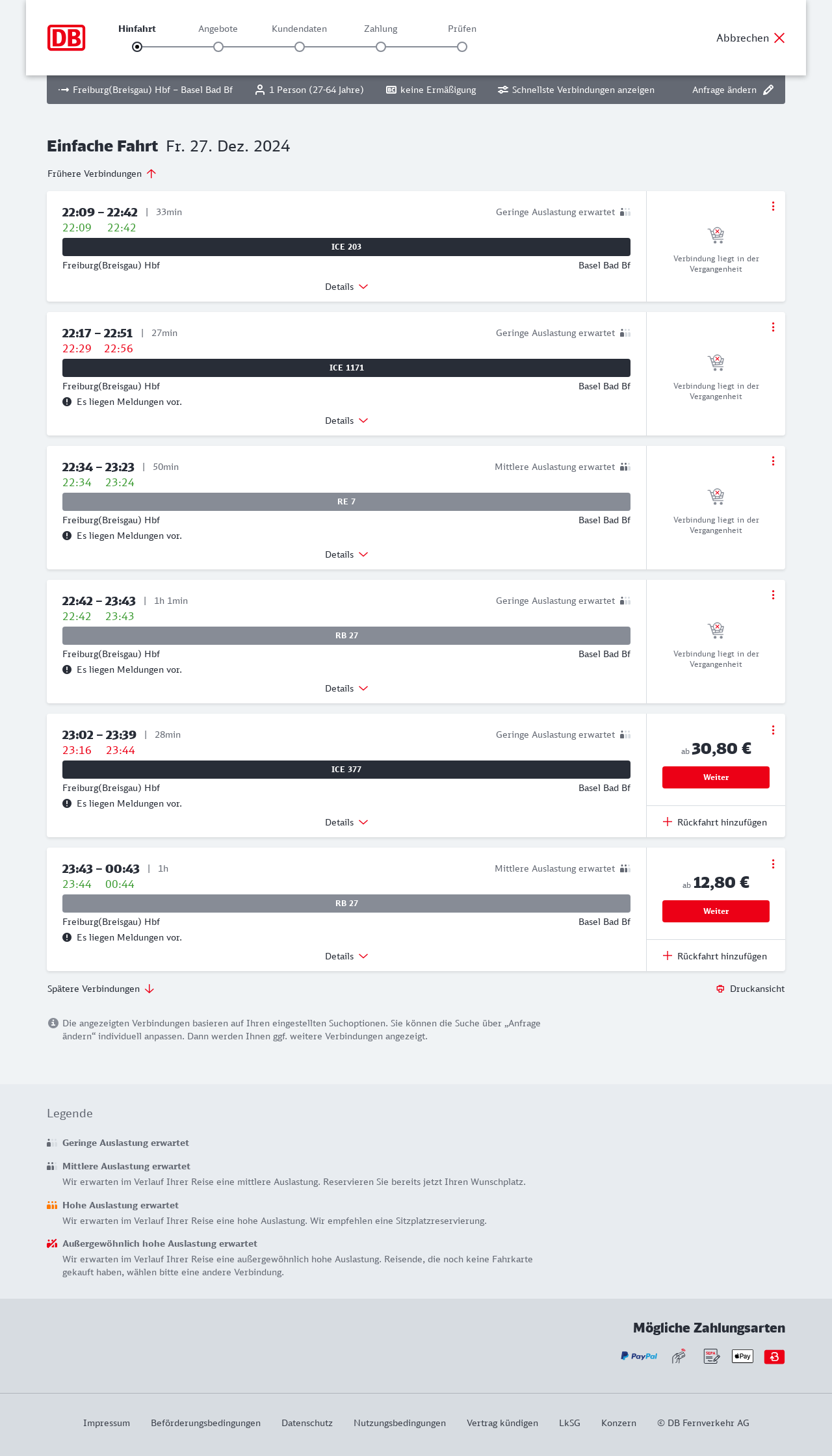Screen dimensions: 832x1456
Task: Expand Details for RE 7 connection
Action: 346,554
